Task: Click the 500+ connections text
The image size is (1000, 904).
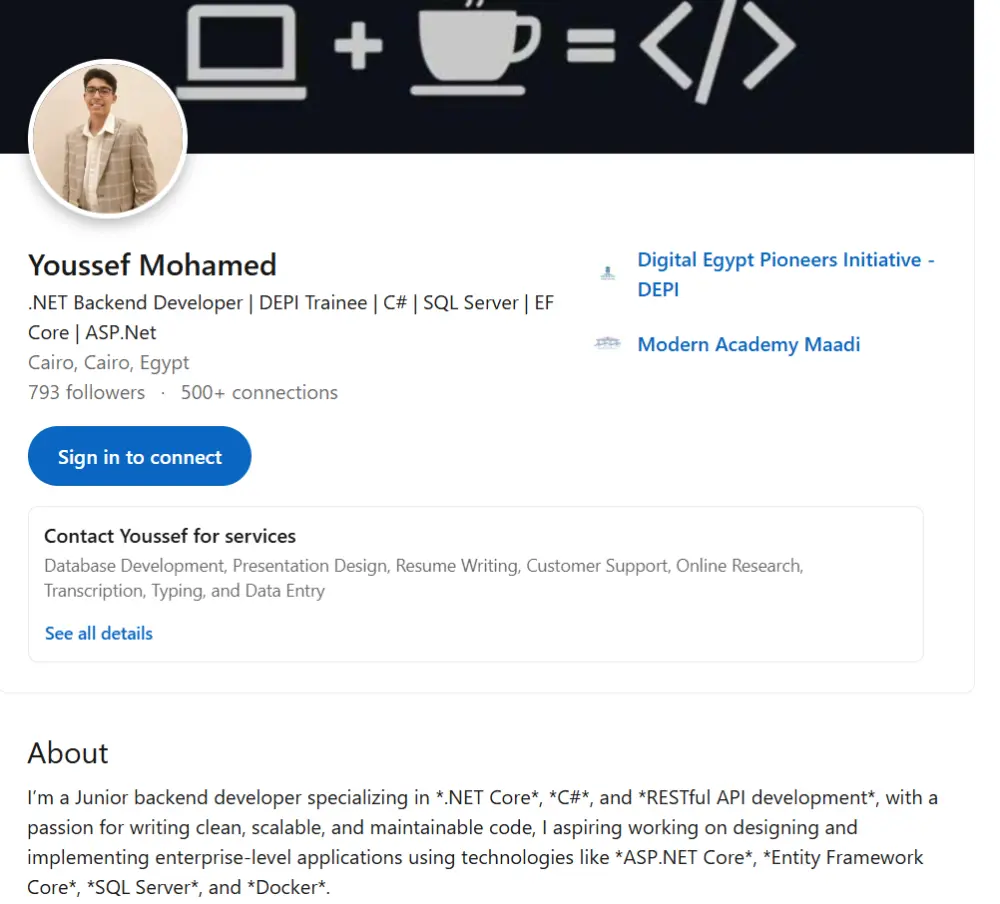Action: (x=259, y=392)
